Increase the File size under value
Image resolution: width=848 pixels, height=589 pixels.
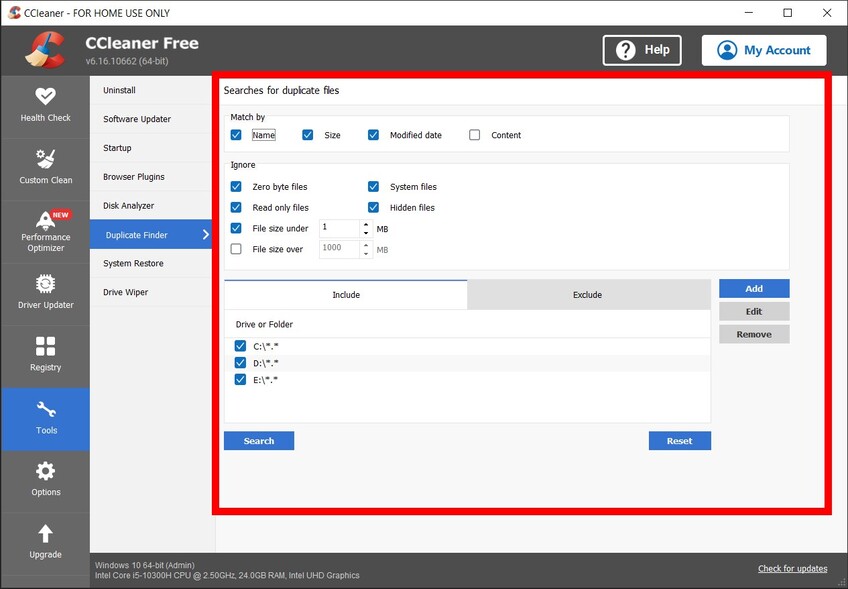pos(366,224)
